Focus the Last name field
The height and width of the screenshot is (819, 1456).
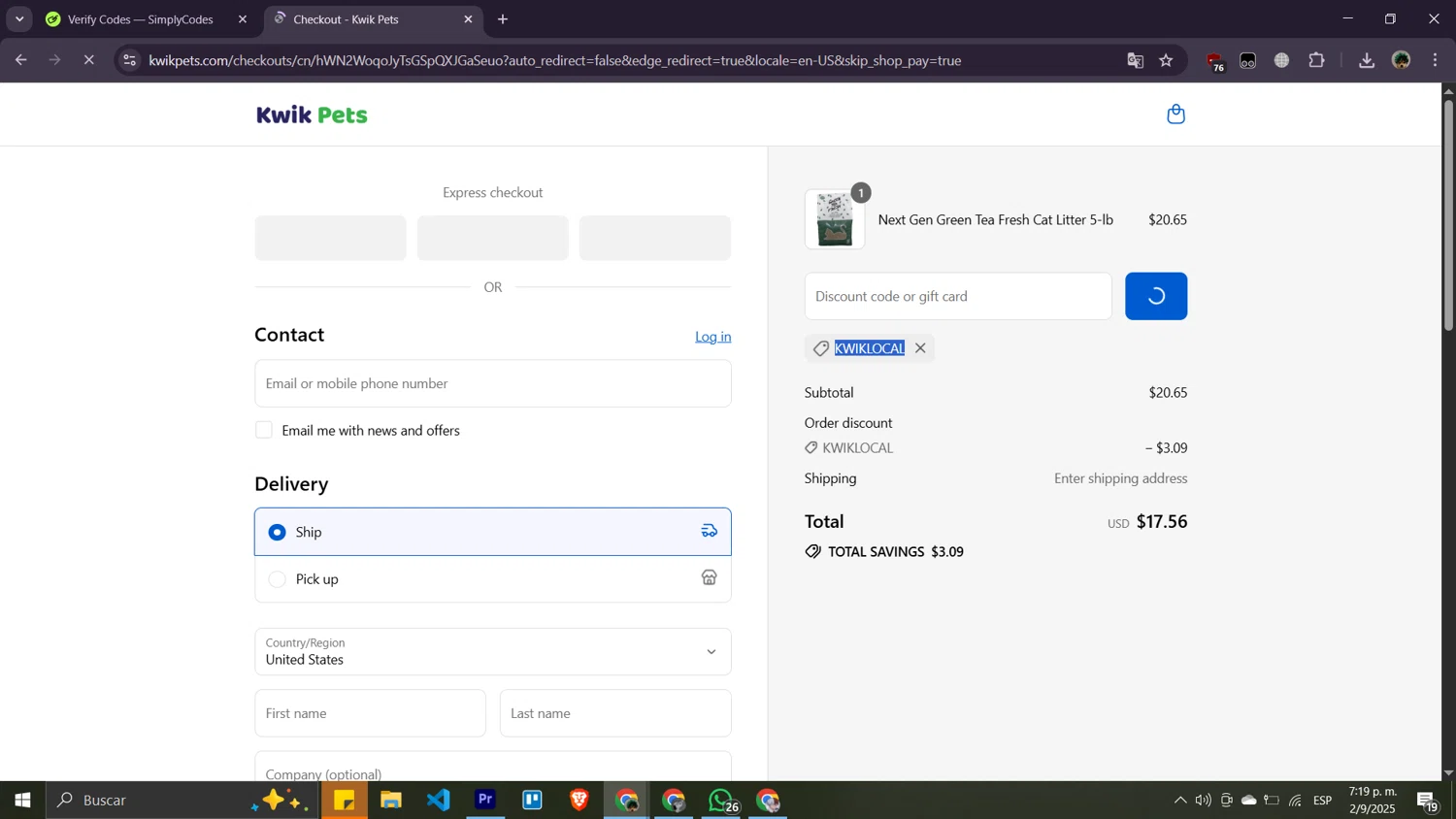[x=615, y=713]
